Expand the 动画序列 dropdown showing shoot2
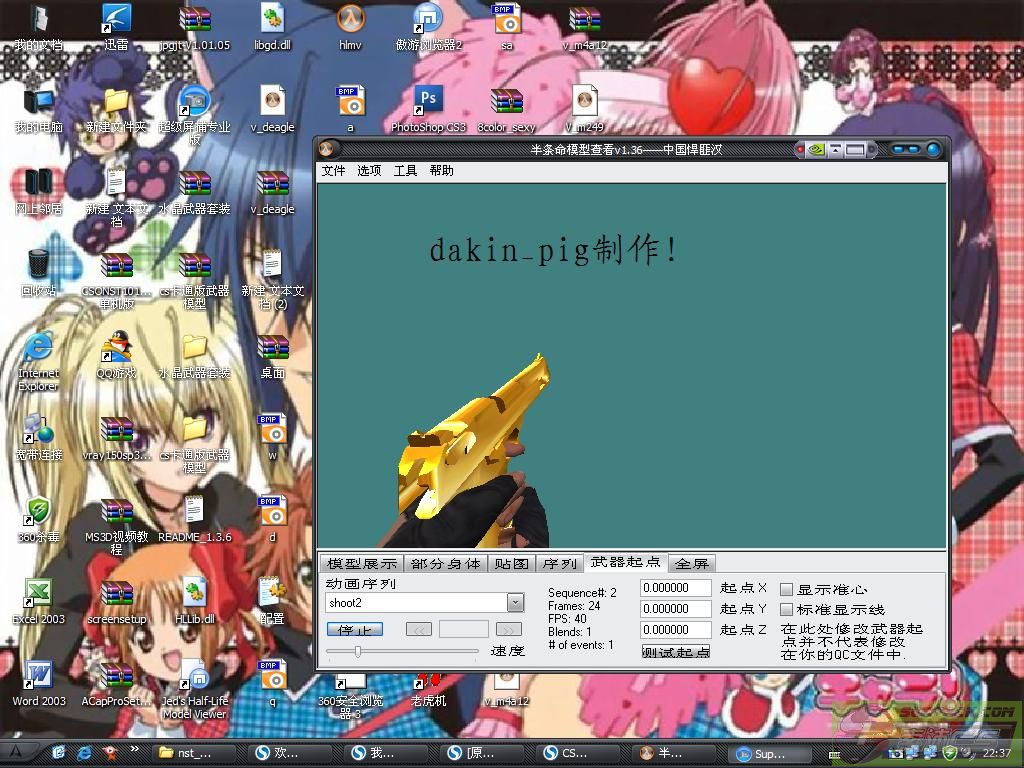 click(515, 602)
